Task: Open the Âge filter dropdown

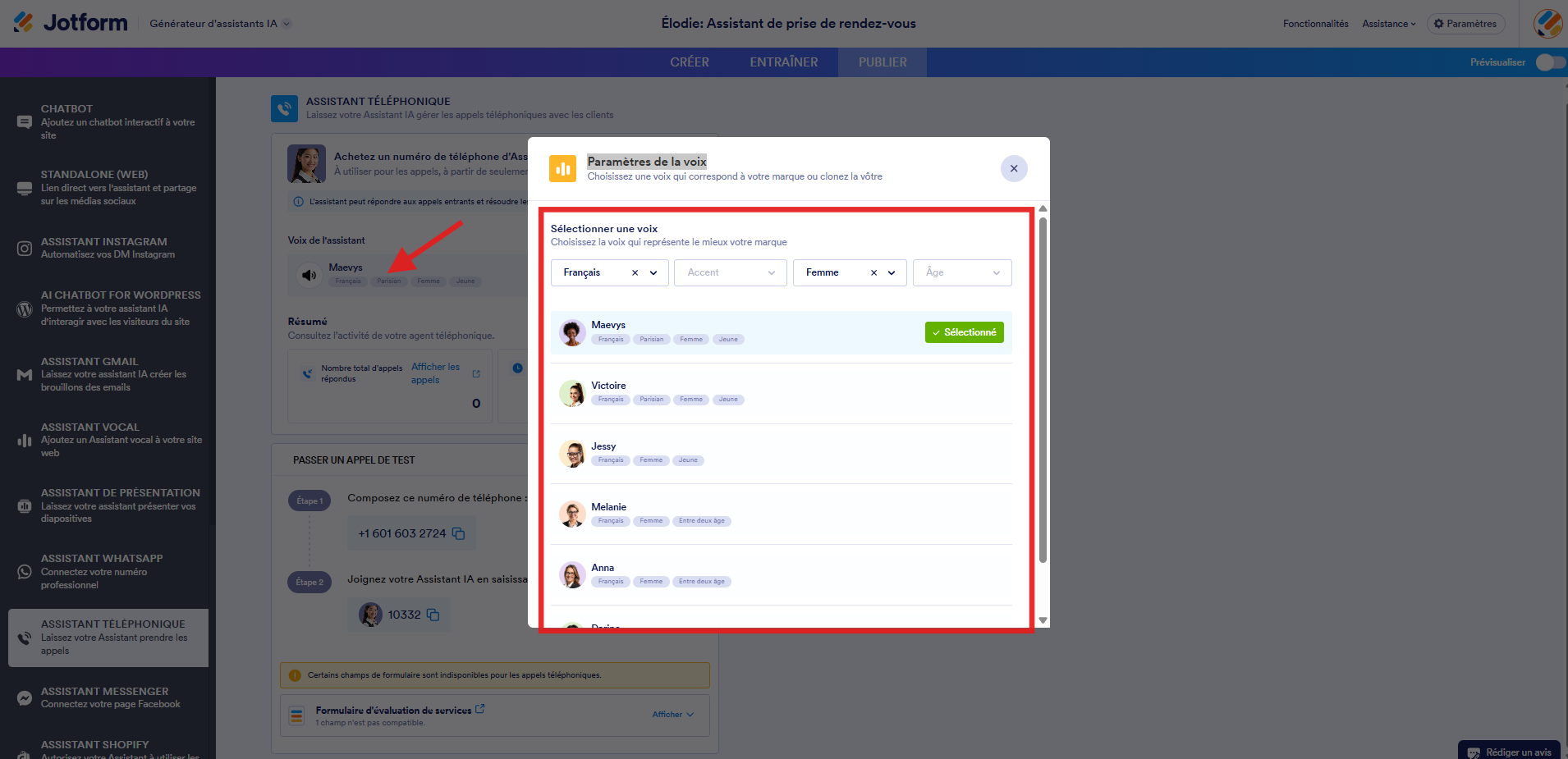Action: click(x=962, y=272)
